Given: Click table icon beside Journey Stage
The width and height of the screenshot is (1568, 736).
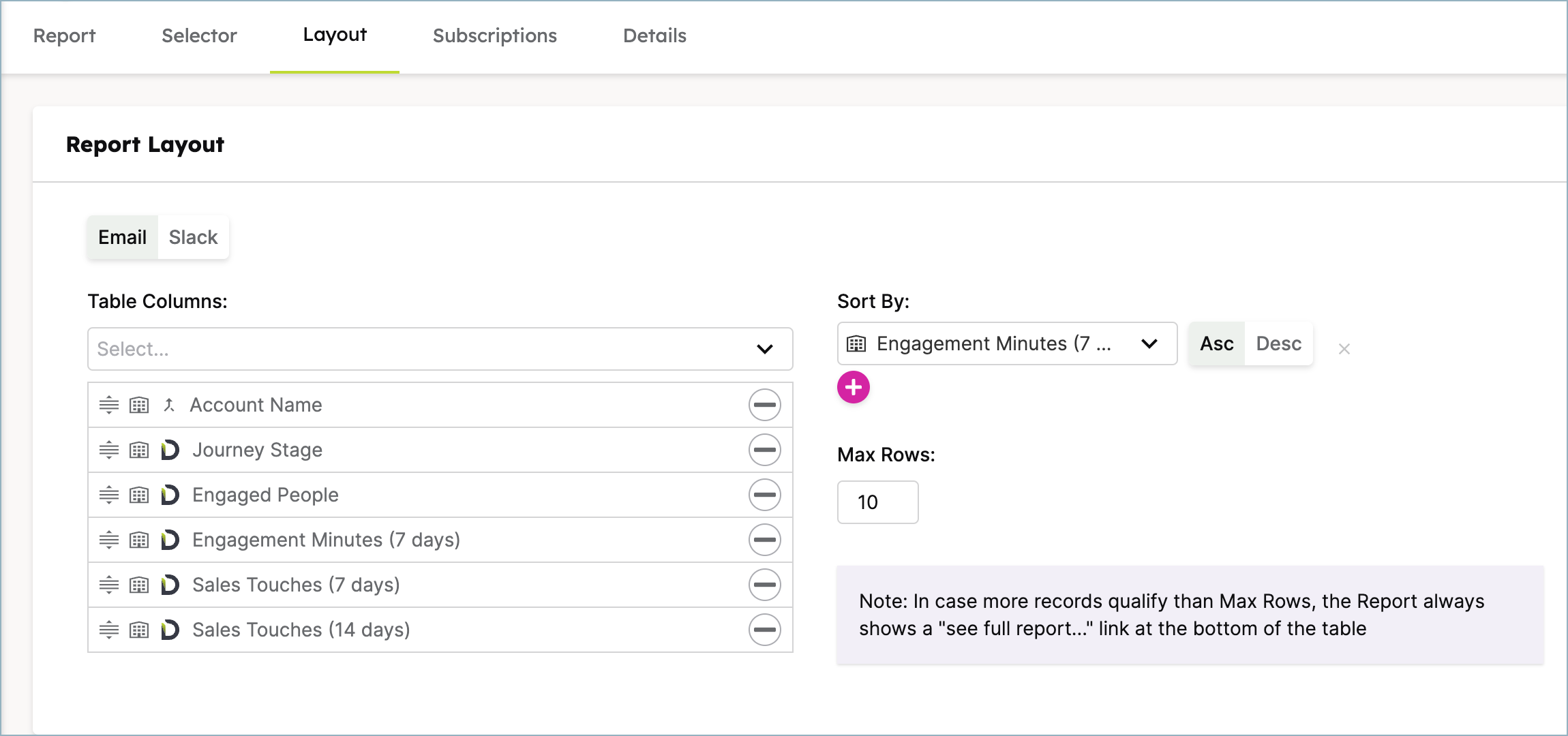Looking at the screenshot, I should [139, 450].
